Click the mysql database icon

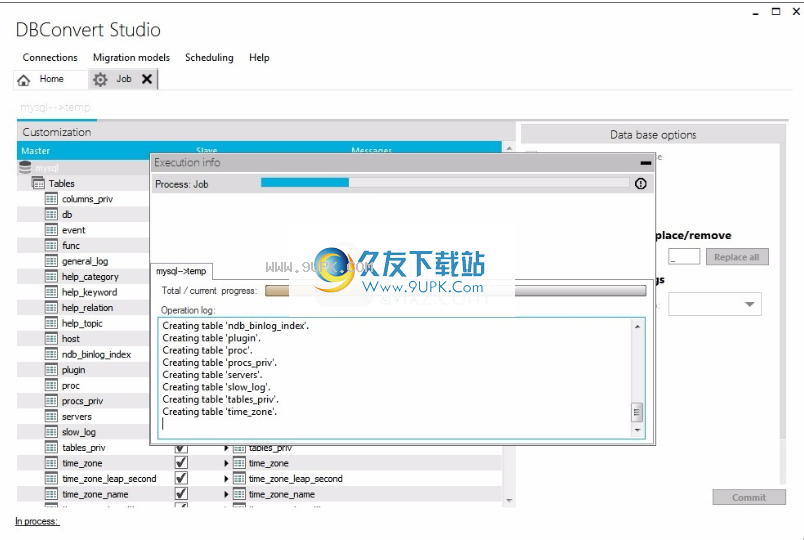click(x=25, y=167)
